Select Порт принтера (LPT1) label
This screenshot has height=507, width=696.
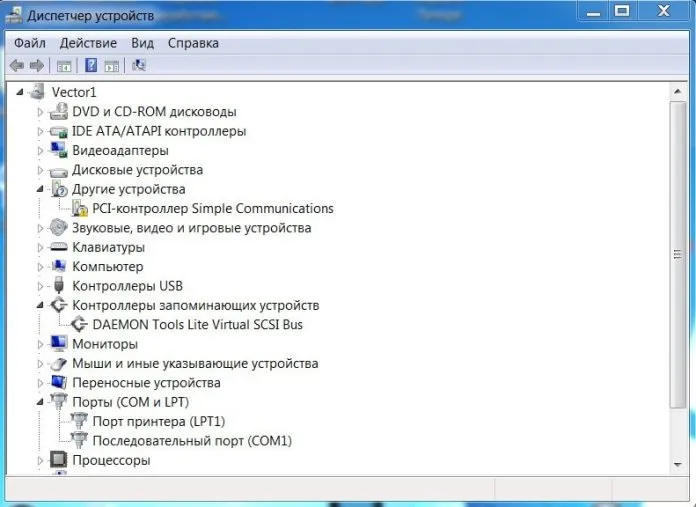(x=158, y=421)
